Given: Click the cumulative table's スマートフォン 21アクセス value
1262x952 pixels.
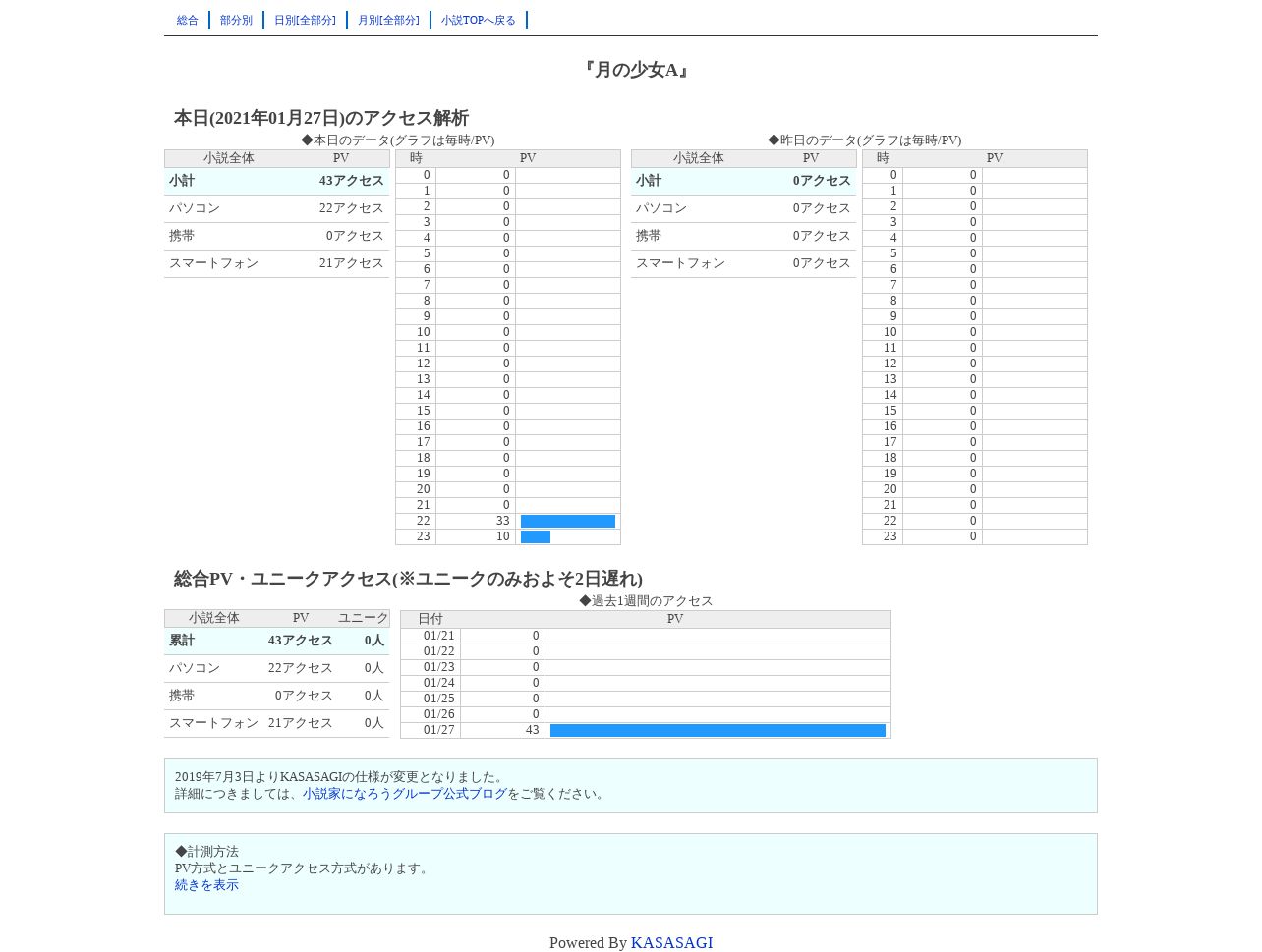Looking at the screenshot, I should click(301, 723).
